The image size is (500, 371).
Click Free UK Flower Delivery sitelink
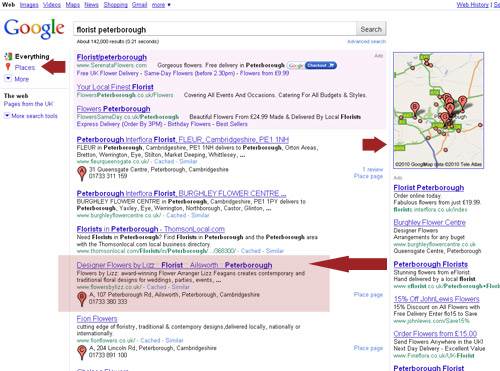click(x=108, y=73)
